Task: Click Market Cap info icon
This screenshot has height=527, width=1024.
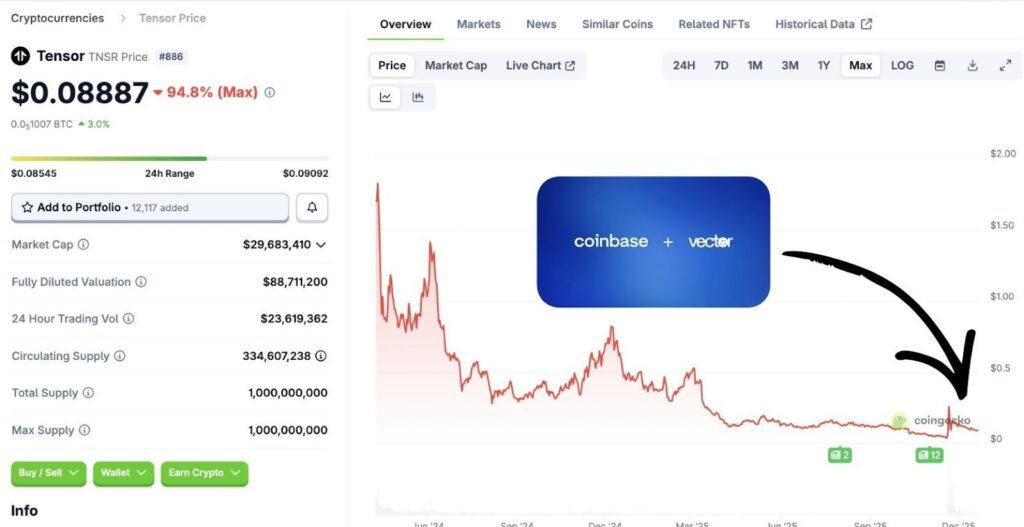Action: click(x=83, y=245)
